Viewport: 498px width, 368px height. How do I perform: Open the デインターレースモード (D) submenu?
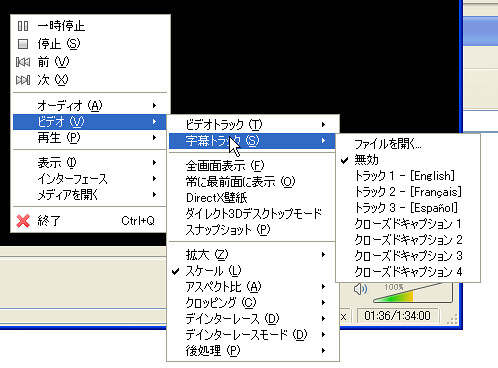[253, 335]
